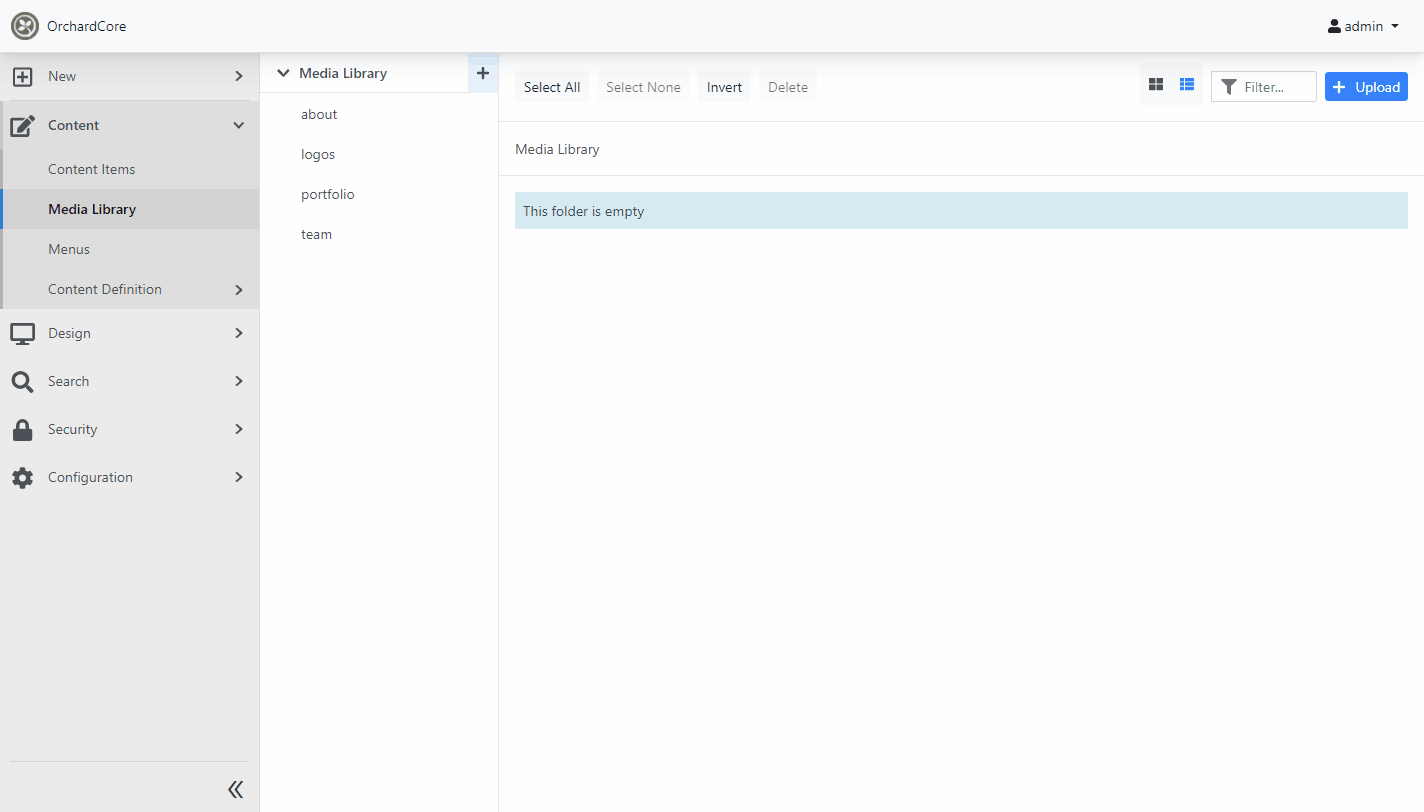Viewport: 1424px width, 812px height.
Task: Click the Delete button
Action: click(x=788, y=87)
